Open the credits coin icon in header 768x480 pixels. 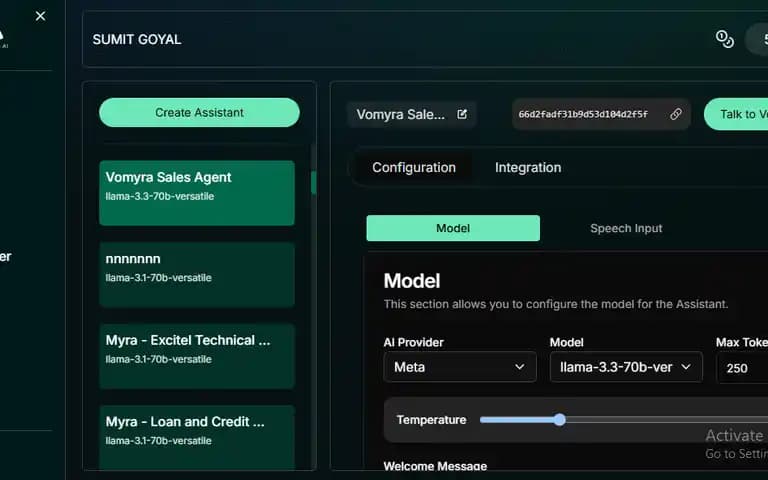click(x=724, y=39)
